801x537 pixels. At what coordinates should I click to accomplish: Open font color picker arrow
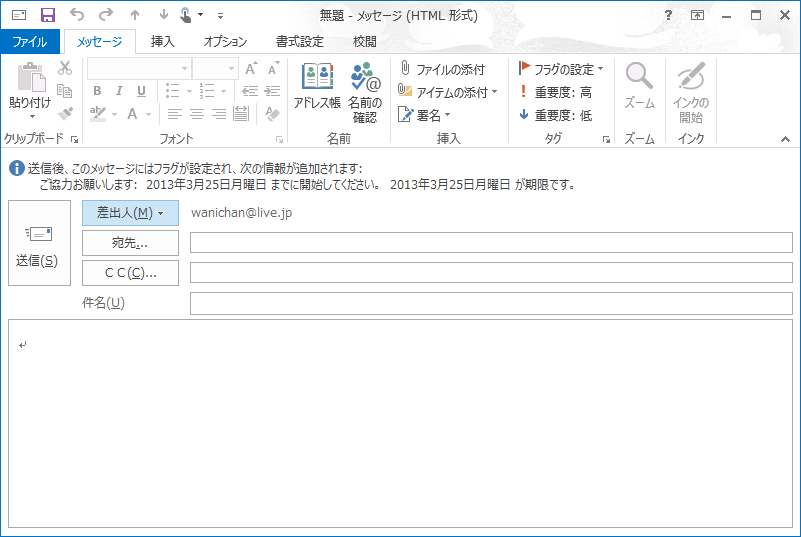pos(149,114)
